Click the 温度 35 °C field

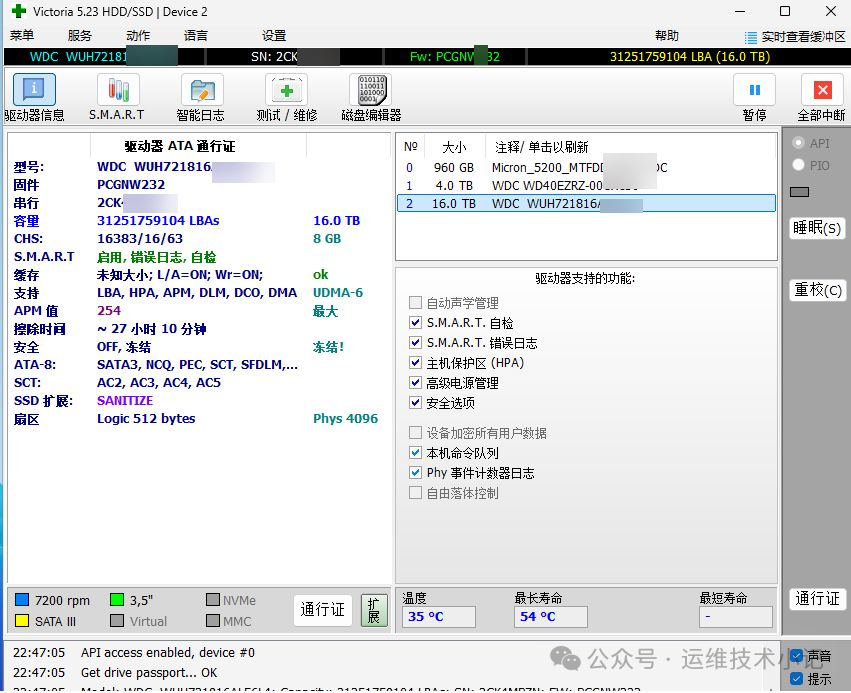tap(439, 617)
